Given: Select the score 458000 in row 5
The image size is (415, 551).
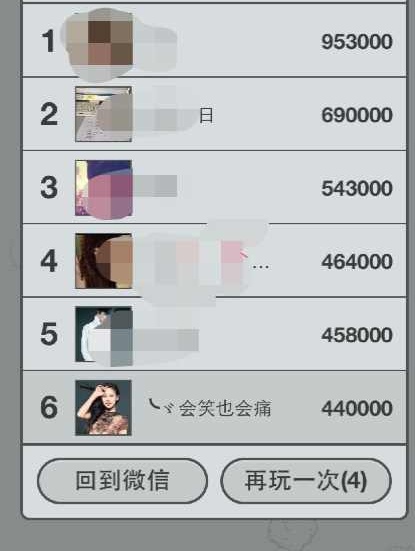Looking at the screenshot, I should (357, 335).
